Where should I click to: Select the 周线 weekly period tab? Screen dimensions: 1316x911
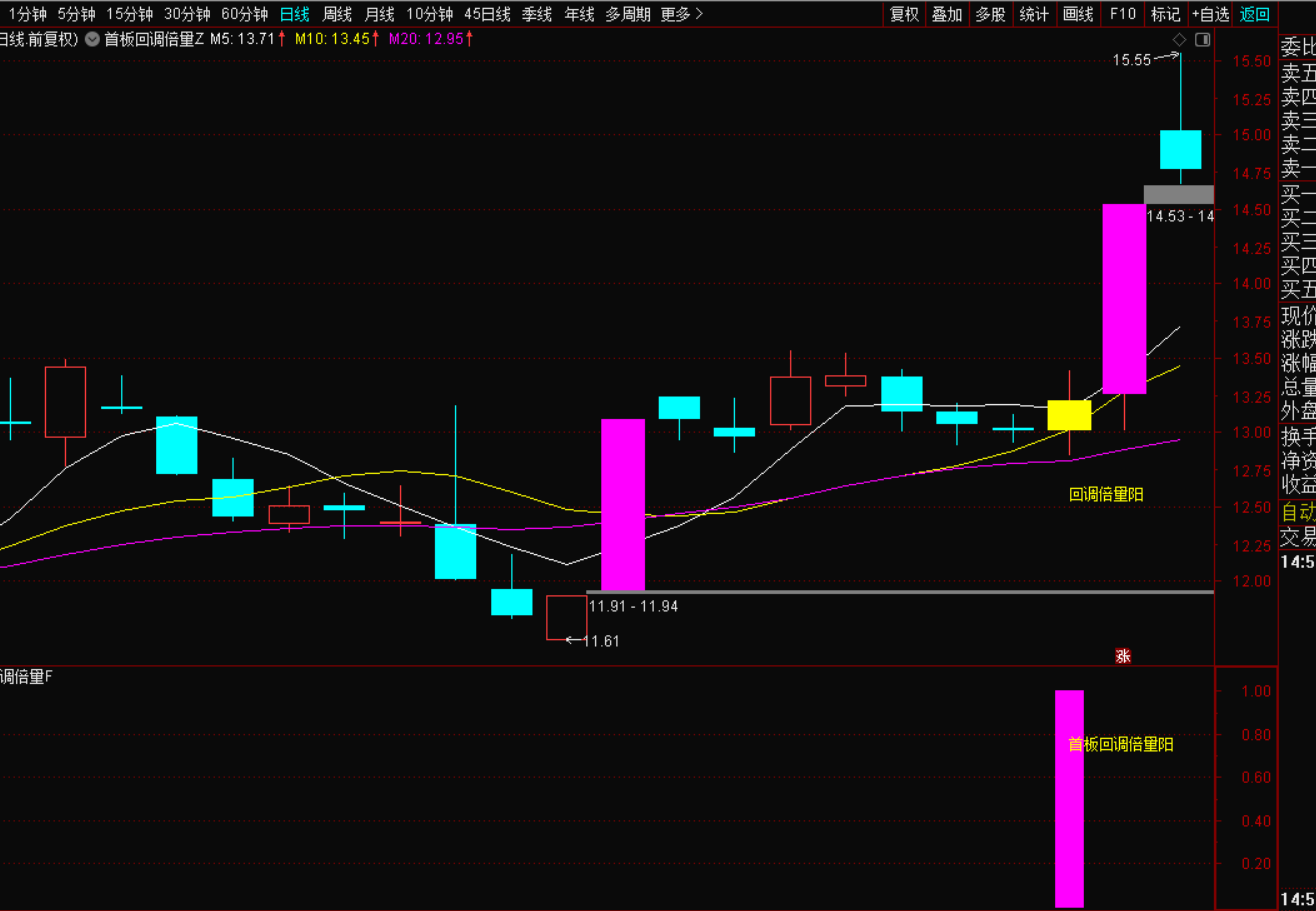point(337,14)
